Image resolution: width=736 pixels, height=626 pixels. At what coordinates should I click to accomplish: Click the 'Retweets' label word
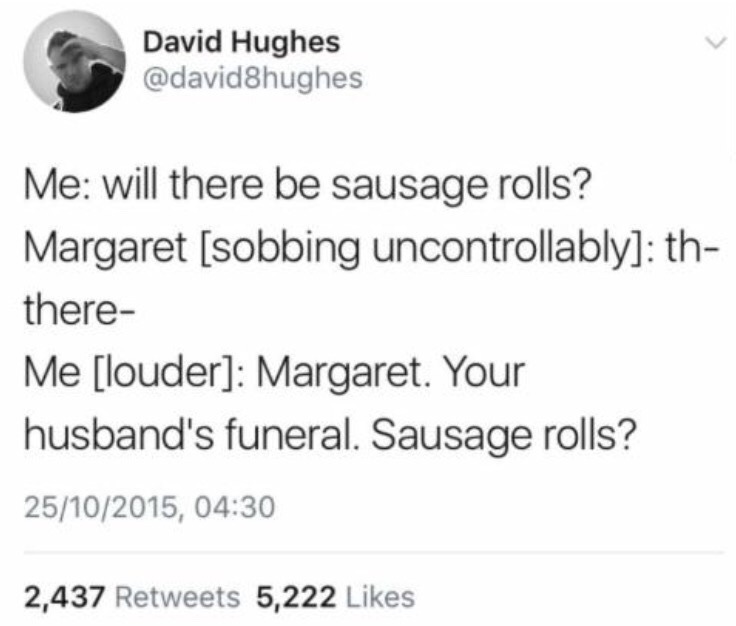pyautogui.click(x=177, y=597)
